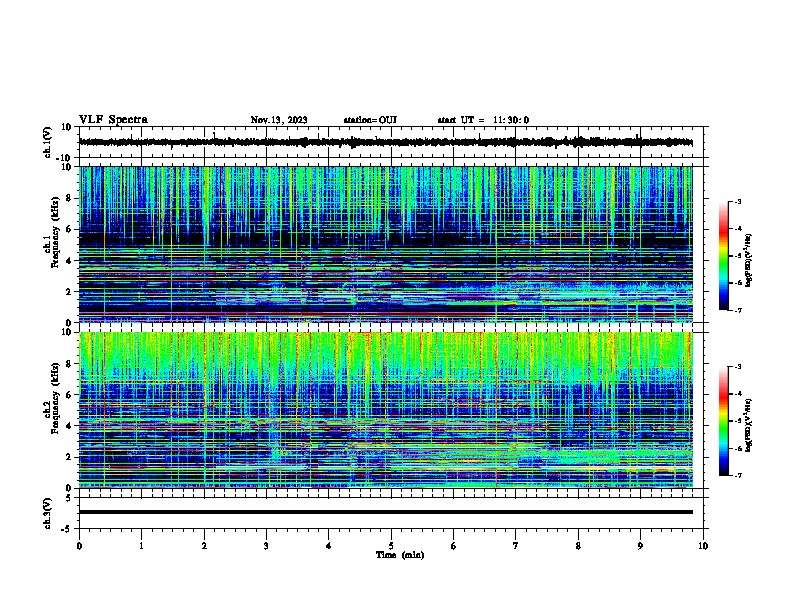The image size is (792, 612).
Task: Select the "start UT = 11:30:0" text
Action: point(483,120)
